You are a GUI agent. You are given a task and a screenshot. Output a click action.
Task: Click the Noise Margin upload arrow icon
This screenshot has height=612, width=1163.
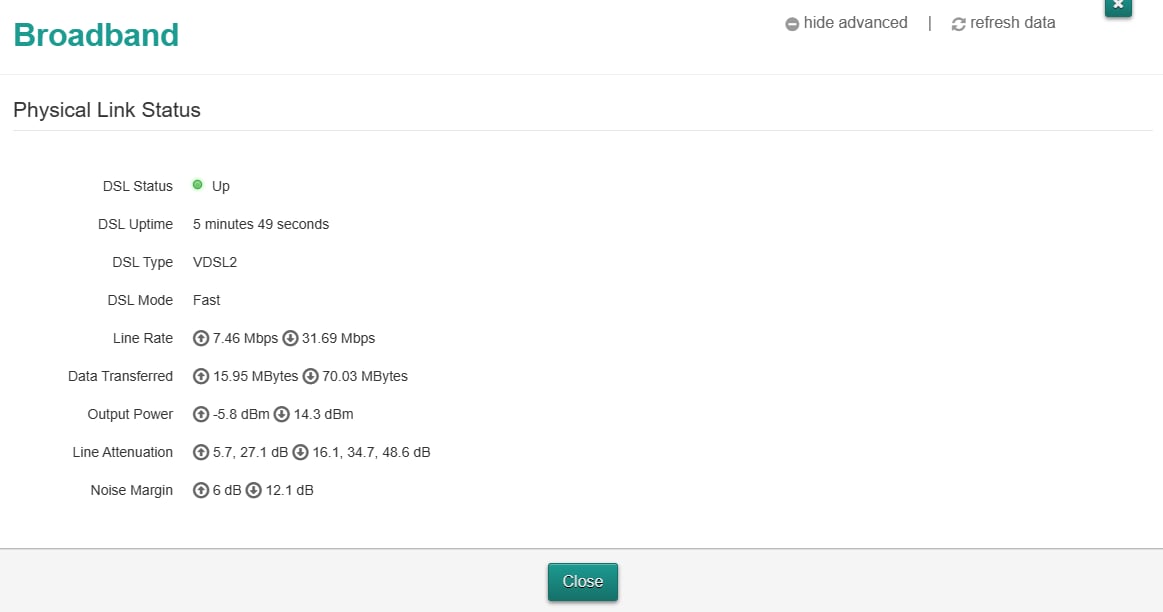(201, 490)
